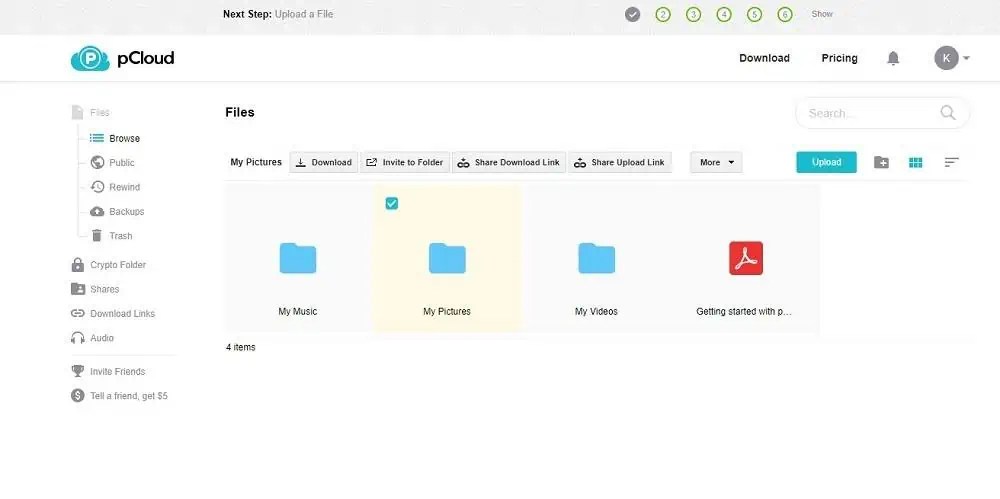The width and height of the screenshot is (1000, 499).
Task: Click the Trash bin icon
Action: pos(97,235)
